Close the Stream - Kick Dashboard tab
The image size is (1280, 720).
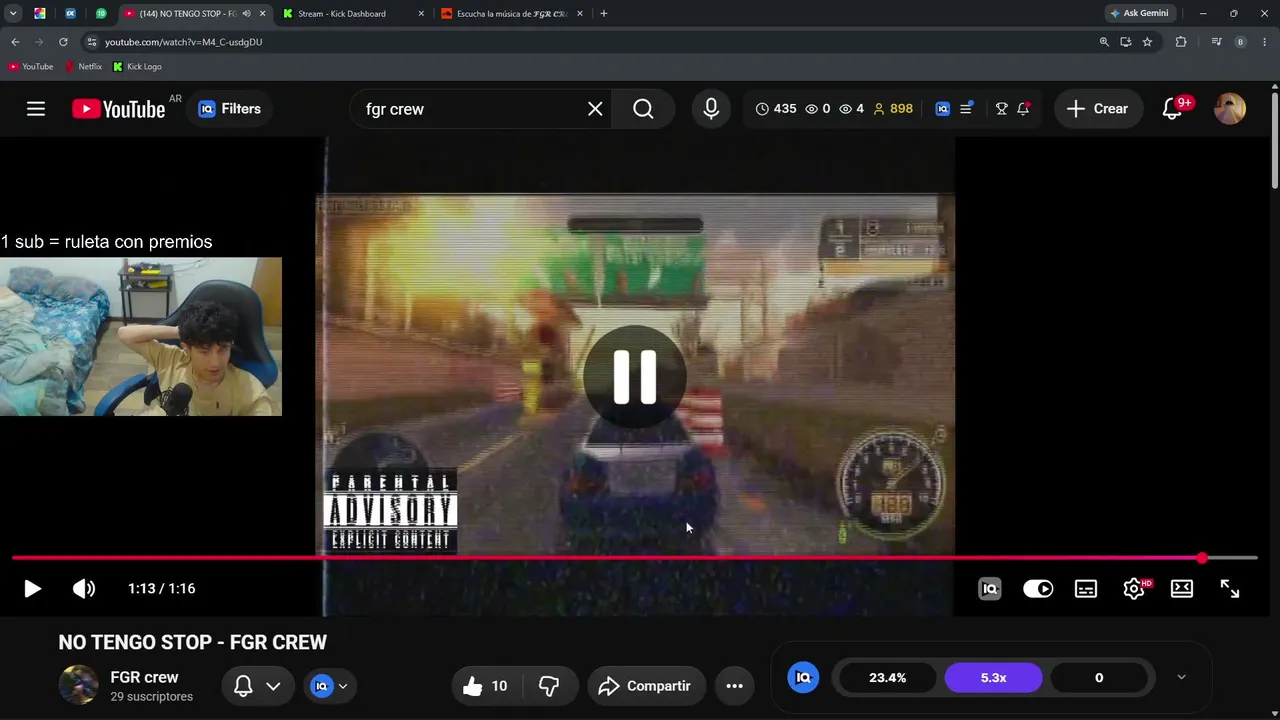pyautogui.click(x=421, y=14)
